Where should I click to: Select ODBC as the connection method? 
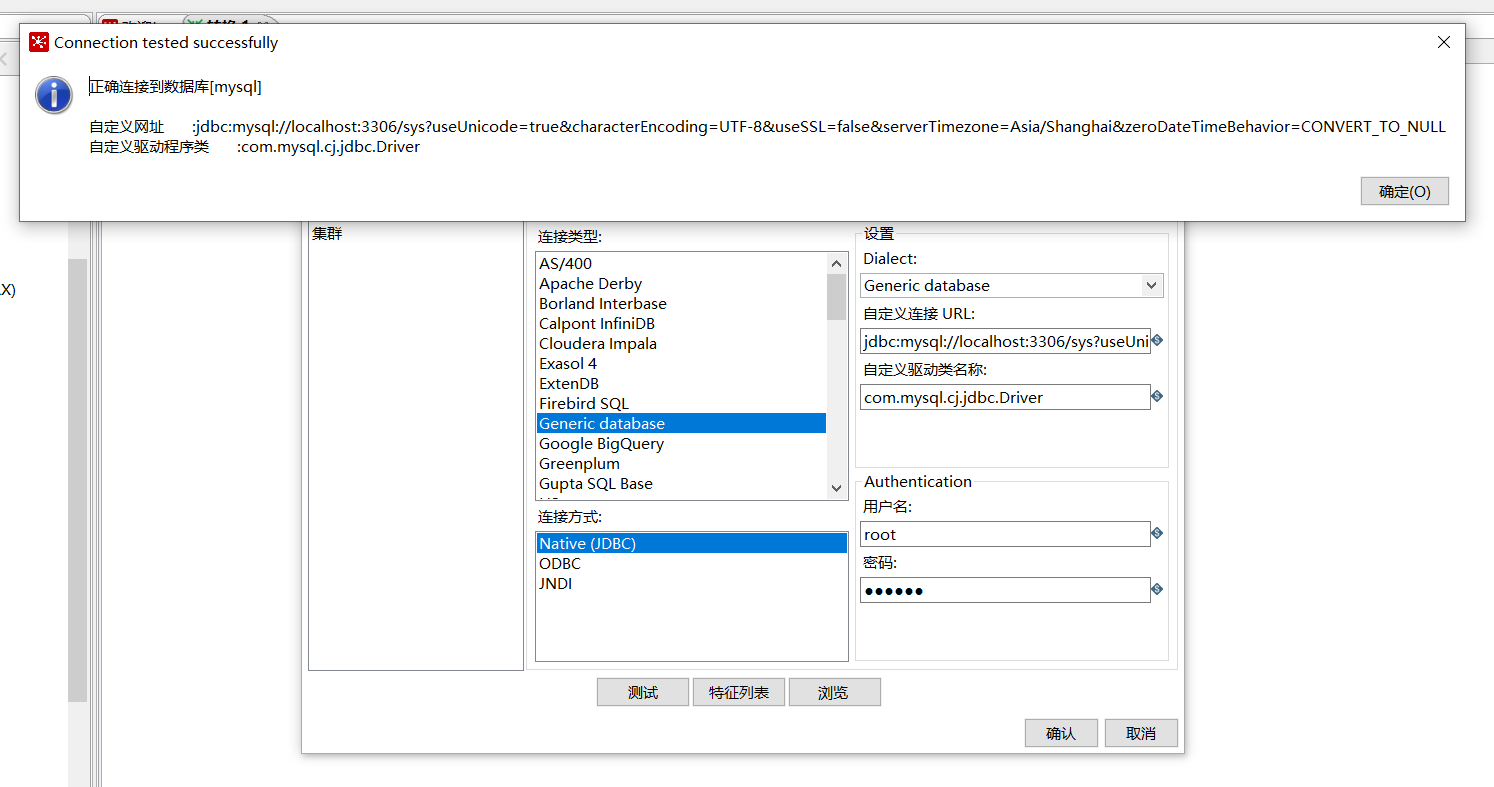(x=560, y=563)
